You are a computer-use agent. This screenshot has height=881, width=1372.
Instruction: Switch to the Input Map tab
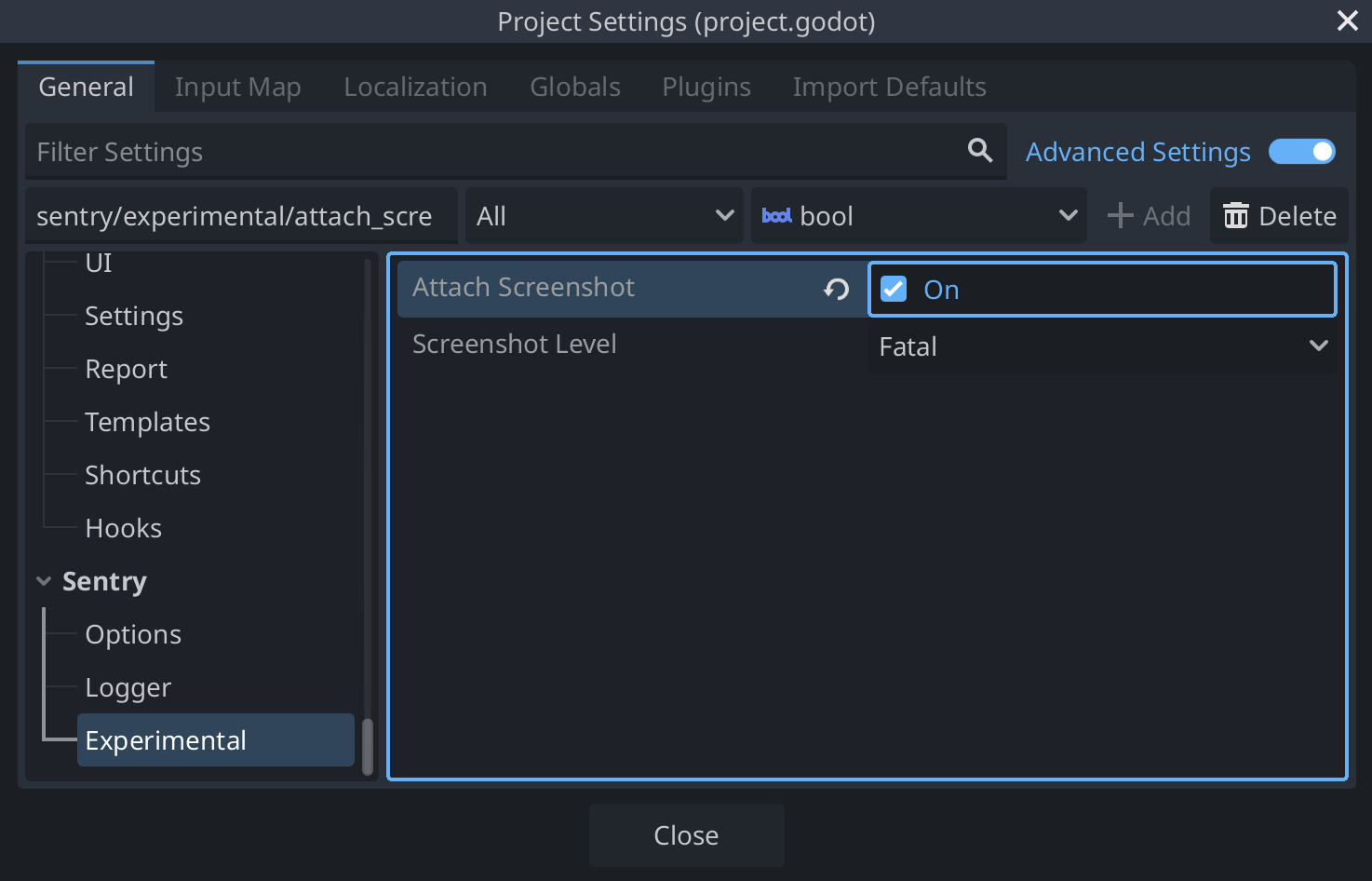(237, 86)
